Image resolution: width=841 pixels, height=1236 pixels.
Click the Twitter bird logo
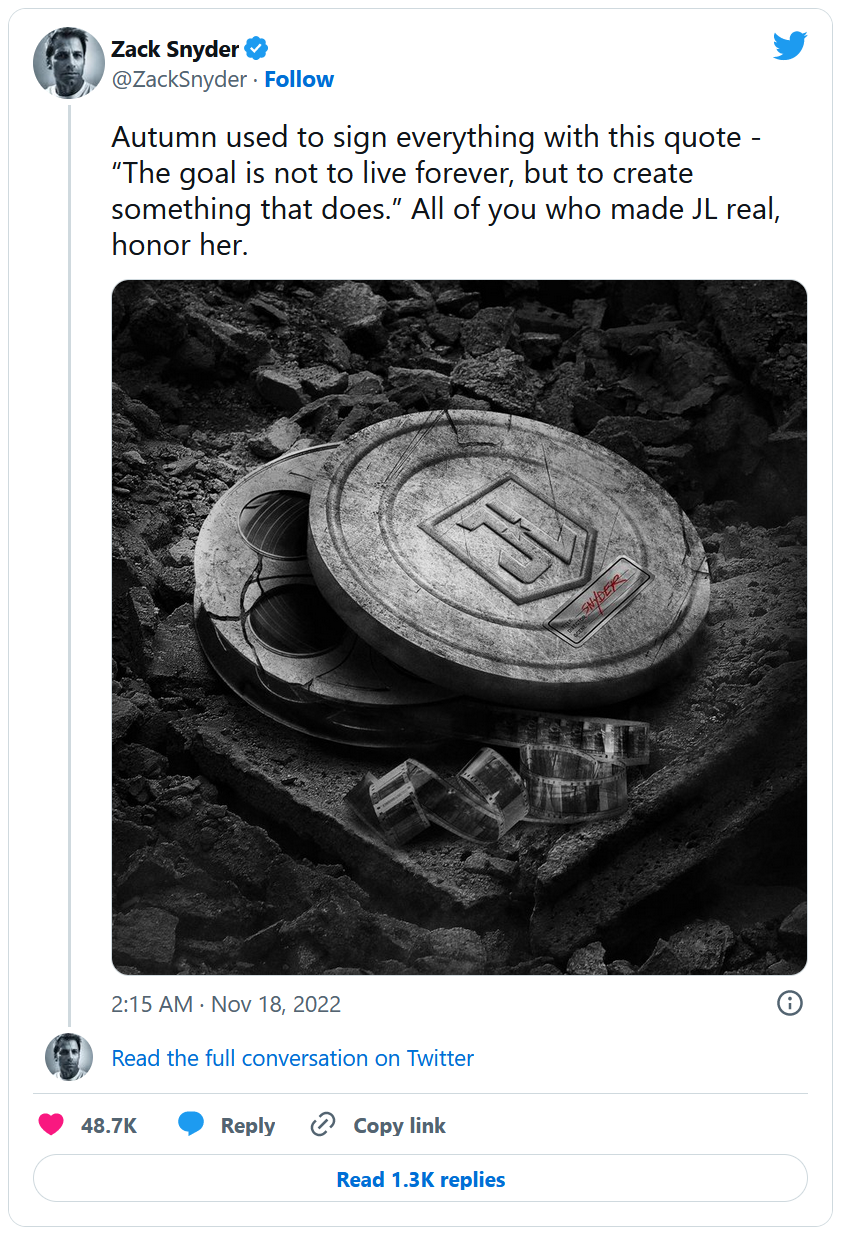click(x=789, y=45)
